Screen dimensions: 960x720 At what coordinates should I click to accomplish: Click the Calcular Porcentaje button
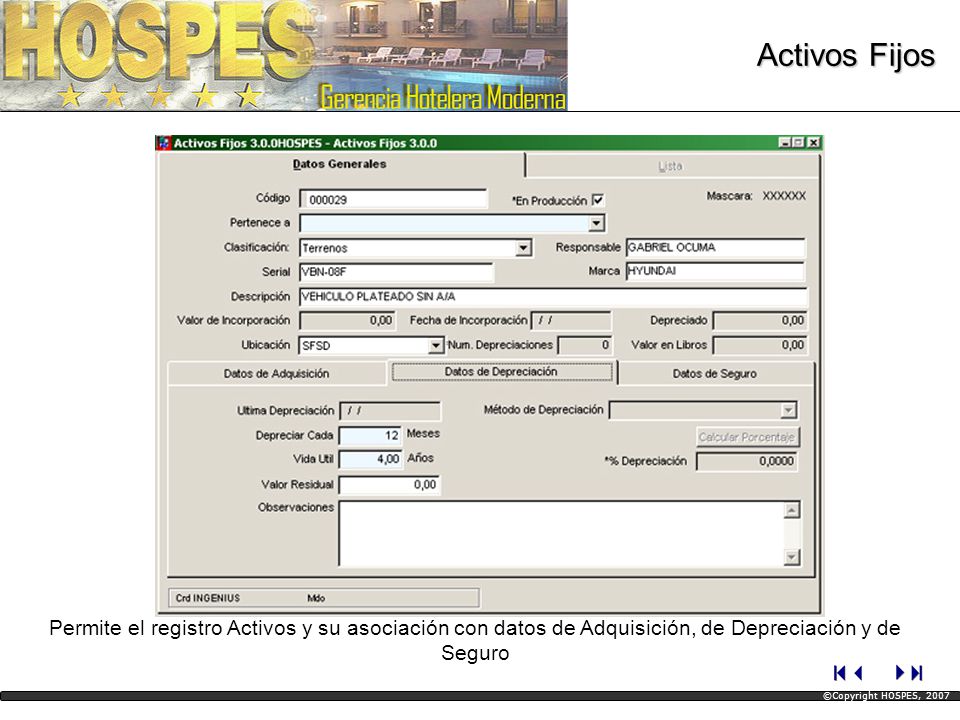click(747, 437)
